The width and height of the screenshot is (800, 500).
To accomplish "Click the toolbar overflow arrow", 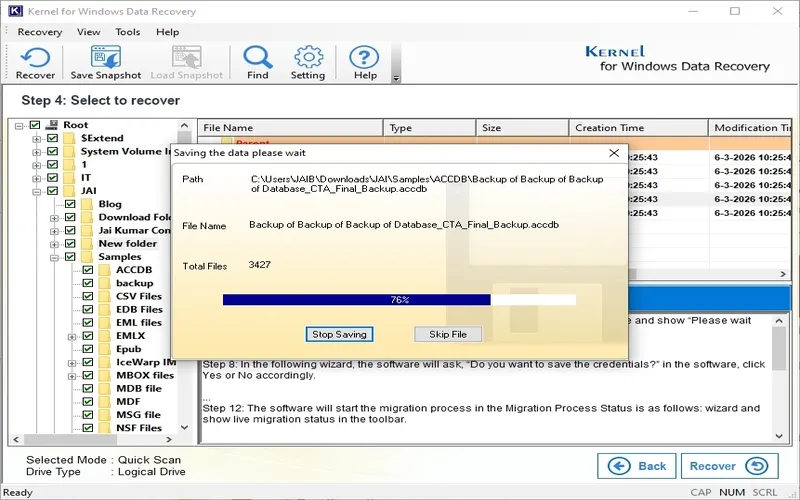I will click(x=395, y=79).
